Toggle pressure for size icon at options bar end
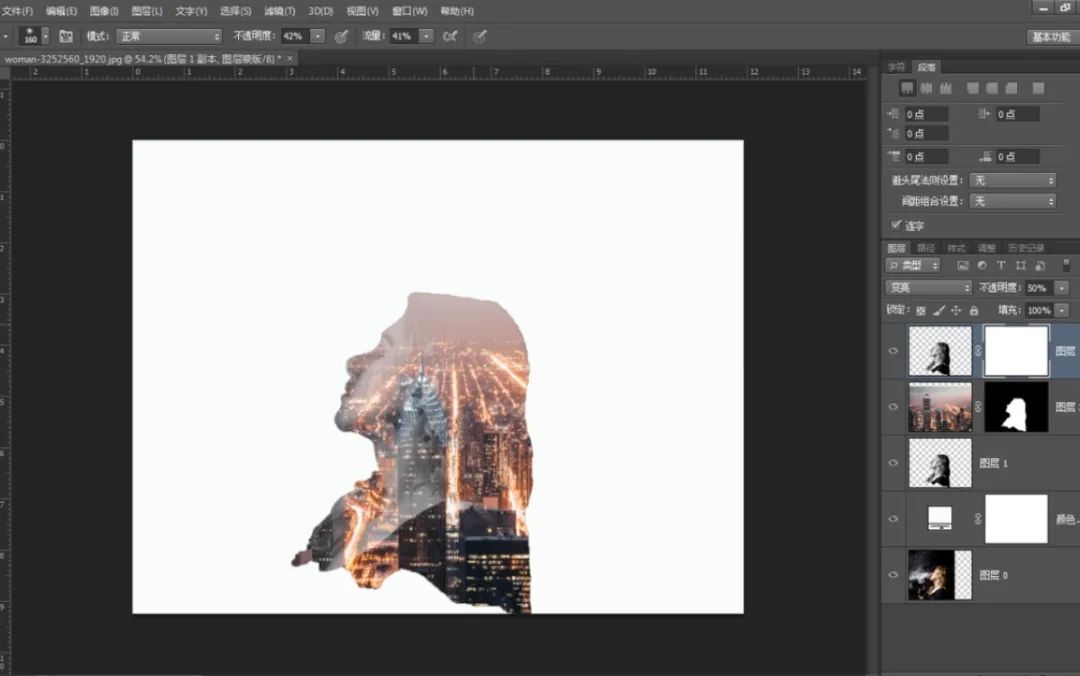1080x676 pixels. click(480, 37)
